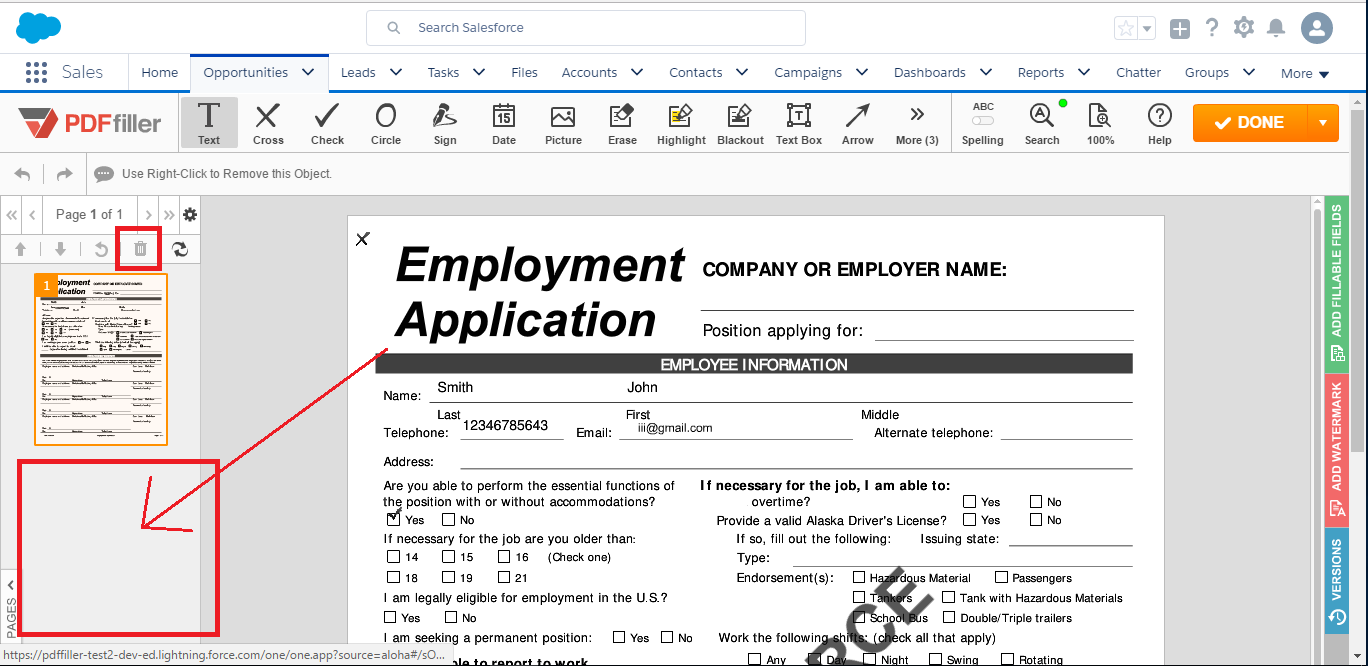Add a Picture to the document
This screenshot has width=1368, height=666.
coord(563,123)
